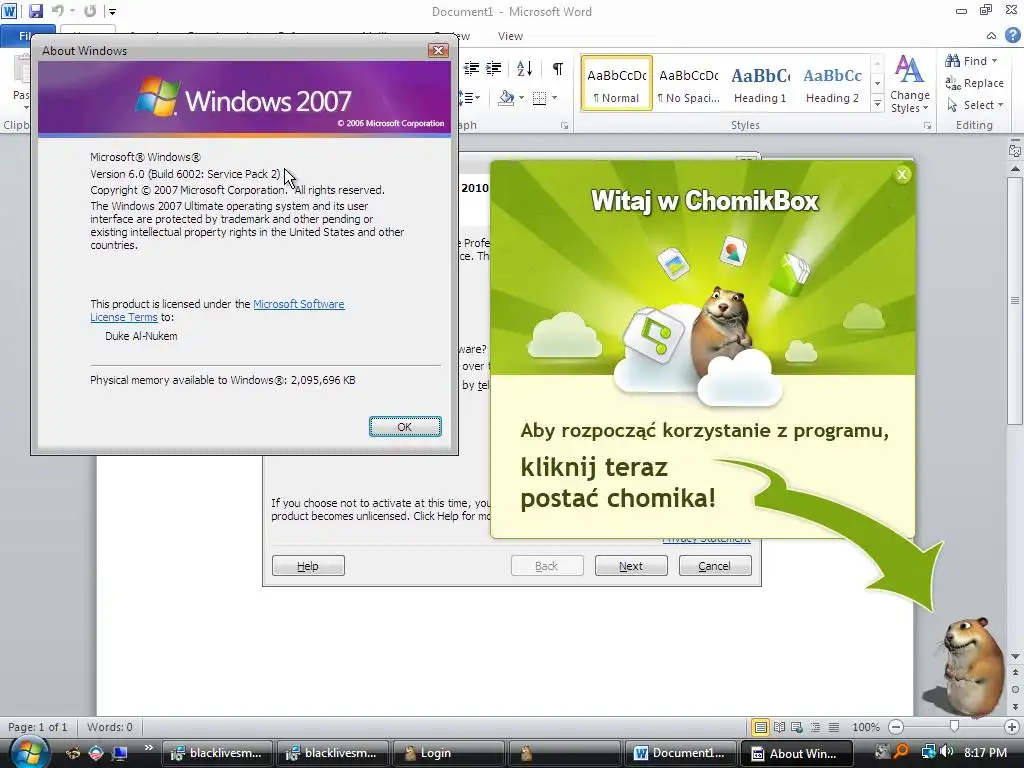Image resolution: width=1024 pixels, height=768 pixels.
Task: Switch to Print Layout view
Action: pos(760,727)
